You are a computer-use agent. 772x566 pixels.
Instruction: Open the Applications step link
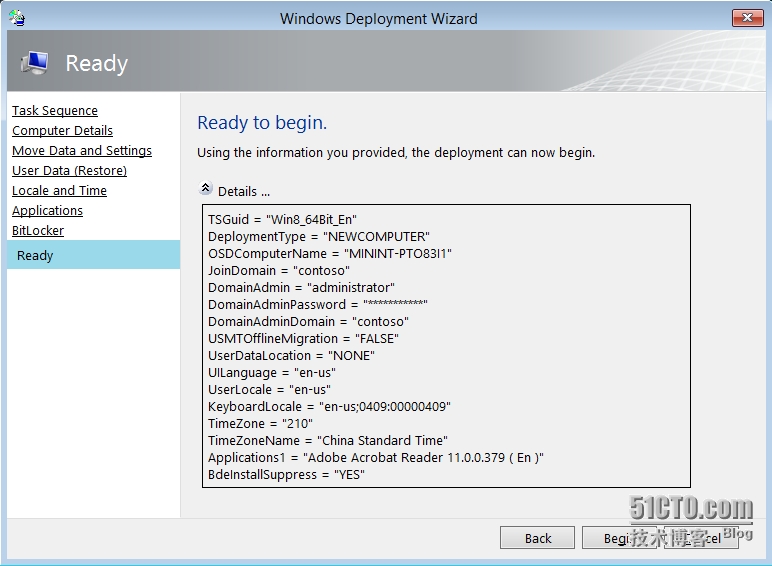(x=47, y=211)
